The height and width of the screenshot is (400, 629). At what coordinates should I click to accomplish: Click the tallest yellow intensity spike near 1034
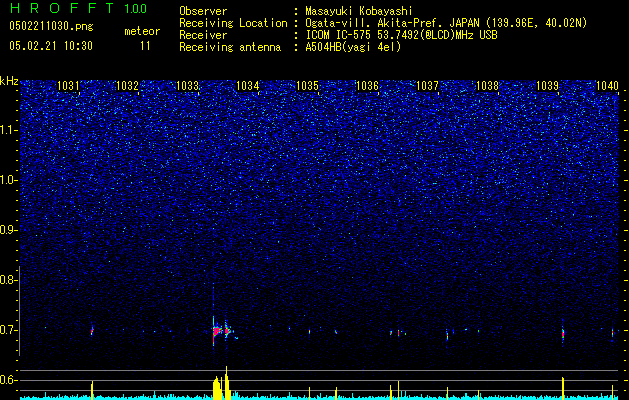coord(227,383)
